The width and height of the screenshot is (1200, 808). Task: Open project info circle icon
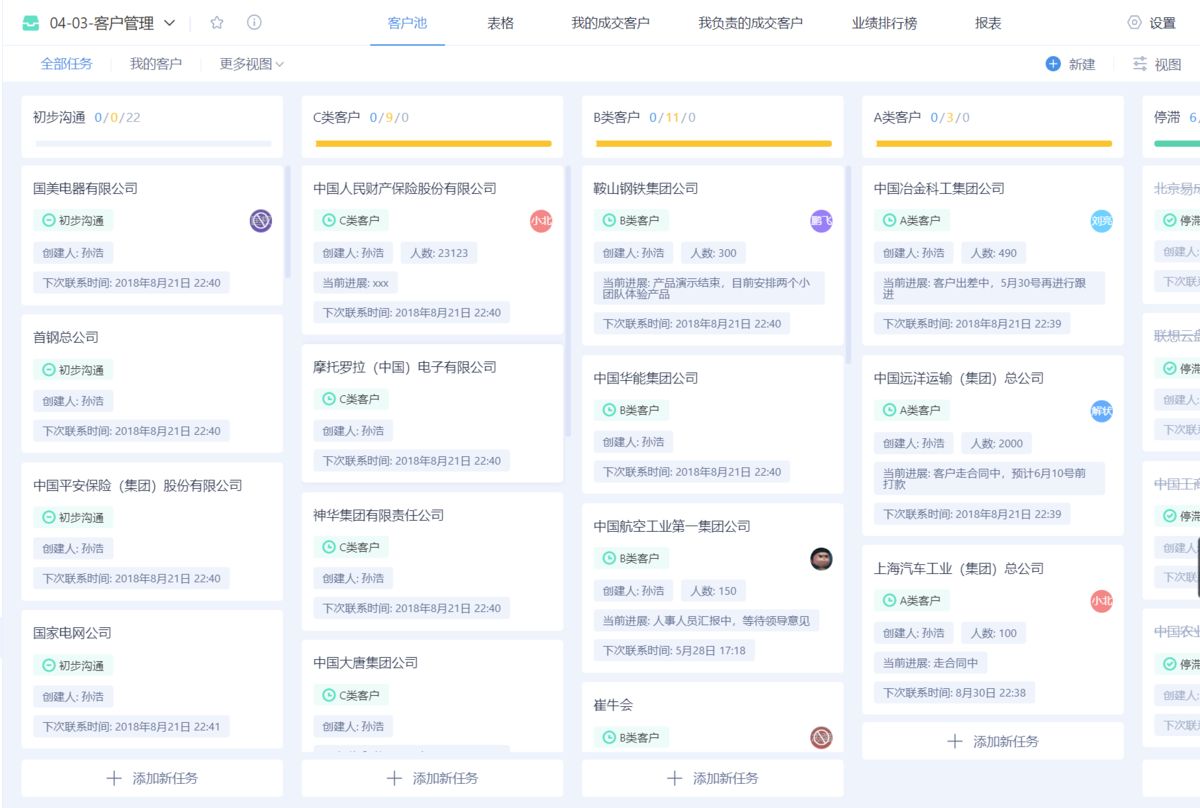click(254, 23)
